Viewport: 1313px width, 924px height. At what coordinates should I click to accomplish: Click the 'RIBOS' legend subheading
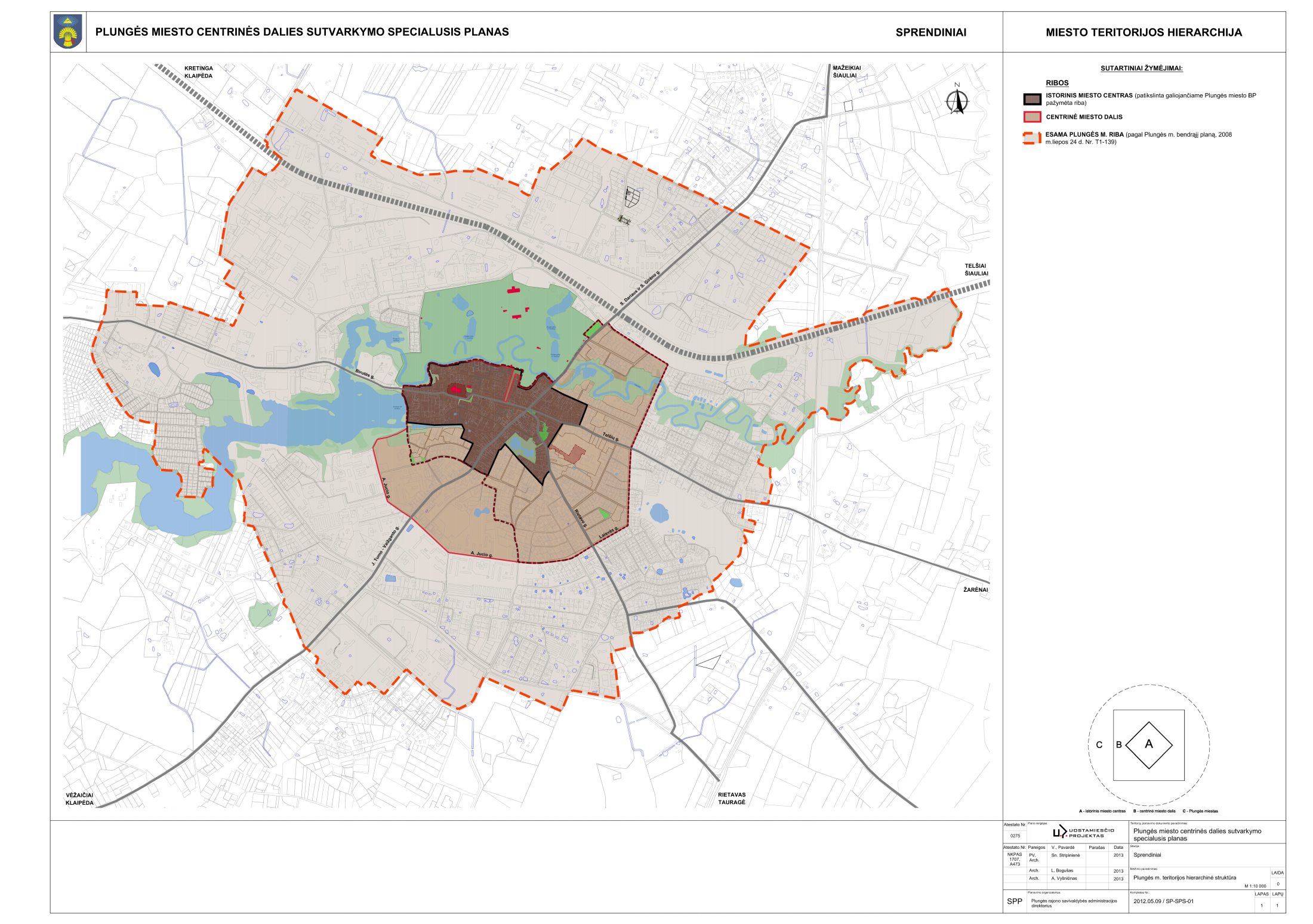[1057, 83]
